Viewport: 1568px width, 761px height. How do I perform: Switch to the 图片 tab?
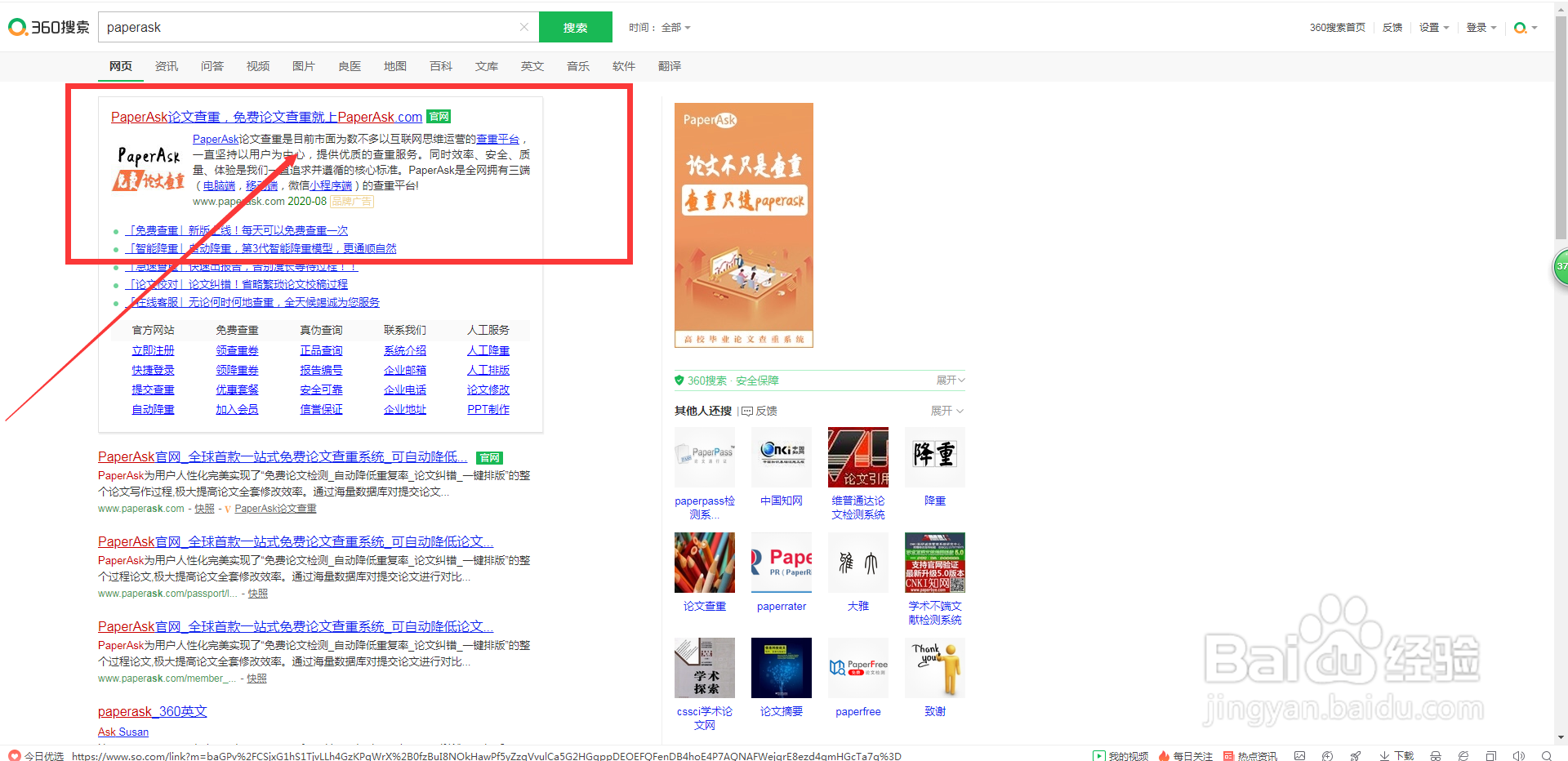[x=304, y=66]
